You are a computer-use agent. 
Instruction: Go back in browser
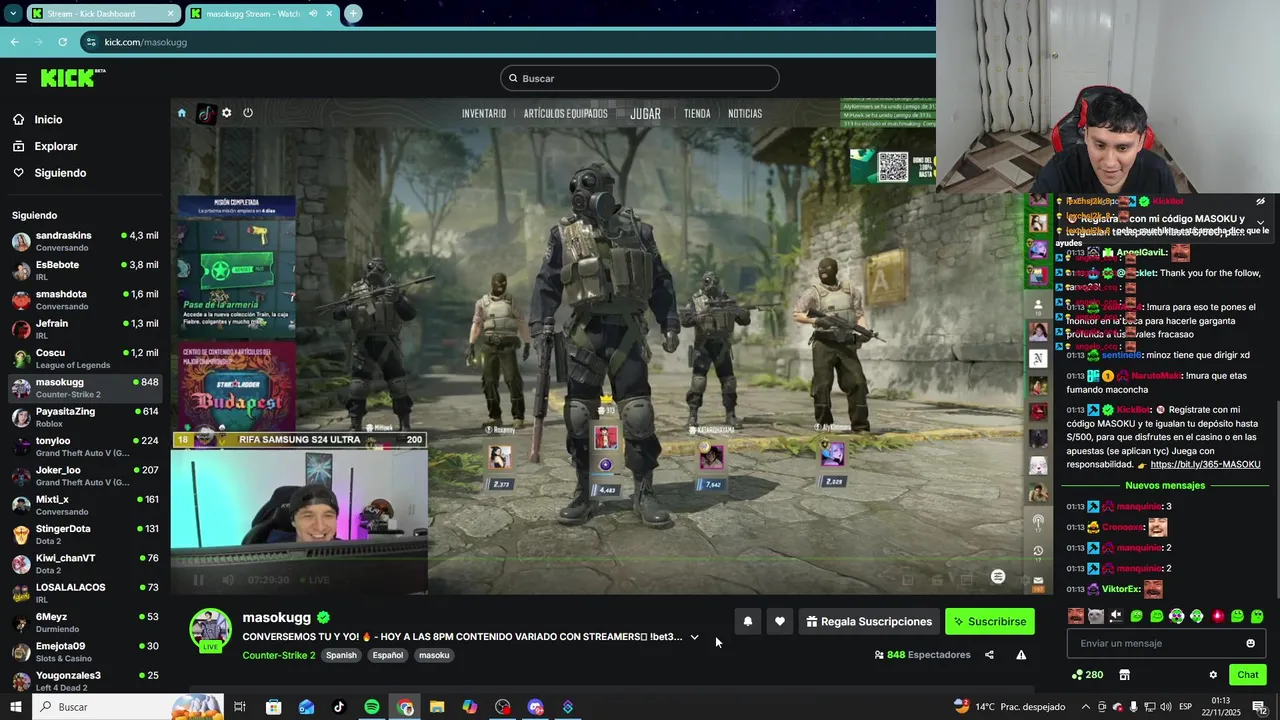(x=14, y=42)
